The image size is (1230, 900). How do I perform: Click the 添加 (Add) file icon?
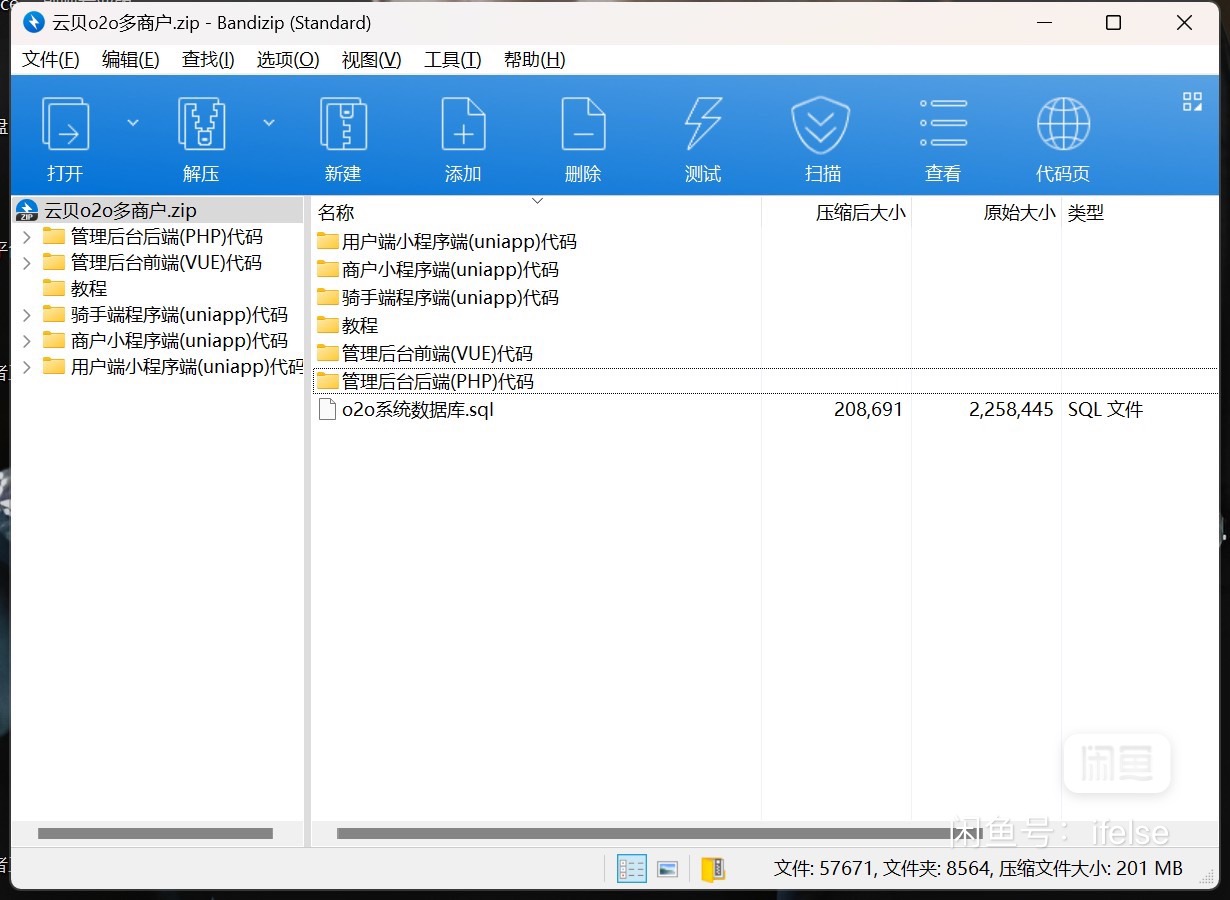click(463, 125)
